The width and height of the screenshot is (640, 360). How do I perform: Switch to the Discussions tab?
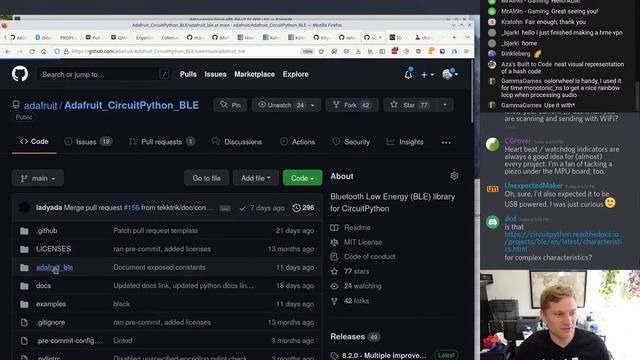click(237, 142)
